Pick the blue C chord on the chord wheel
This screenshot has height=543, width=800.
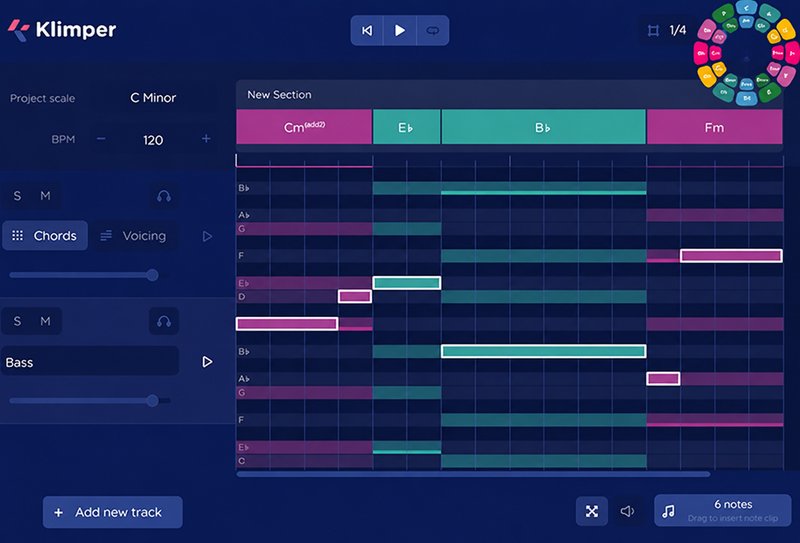[x=746, y=8]
